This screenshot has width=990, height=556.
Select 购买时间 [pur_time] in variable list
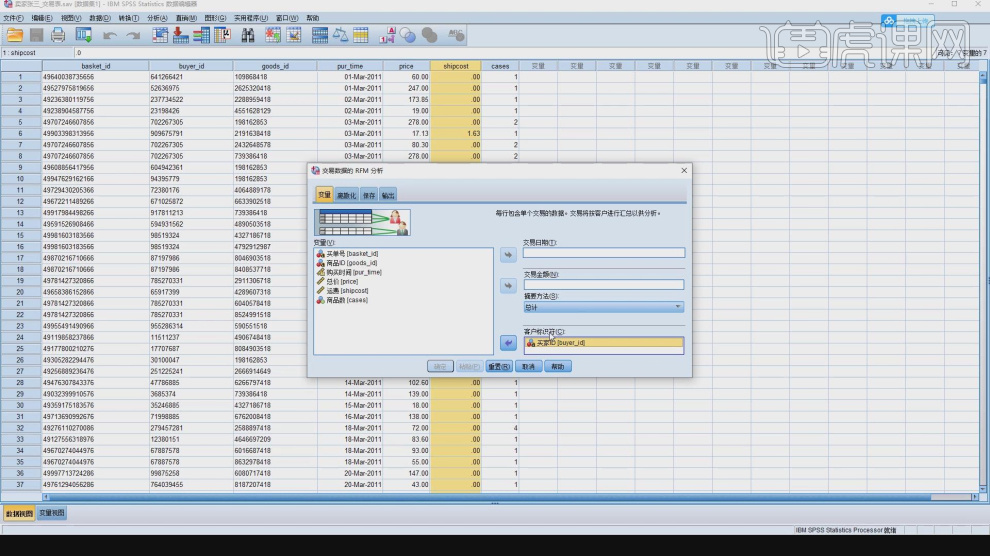(349, 272)
